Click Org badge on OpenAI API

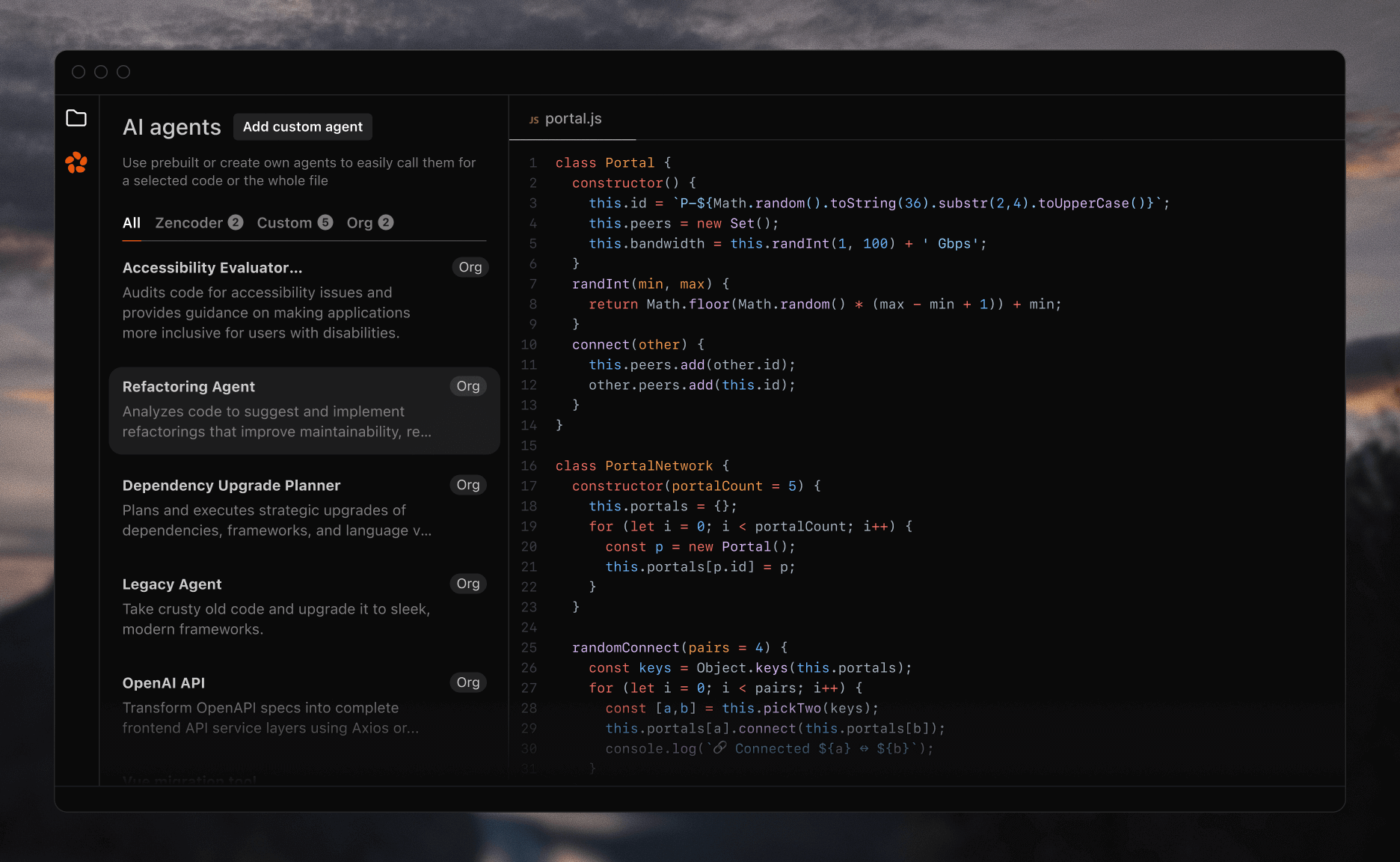tap(468, 682)
